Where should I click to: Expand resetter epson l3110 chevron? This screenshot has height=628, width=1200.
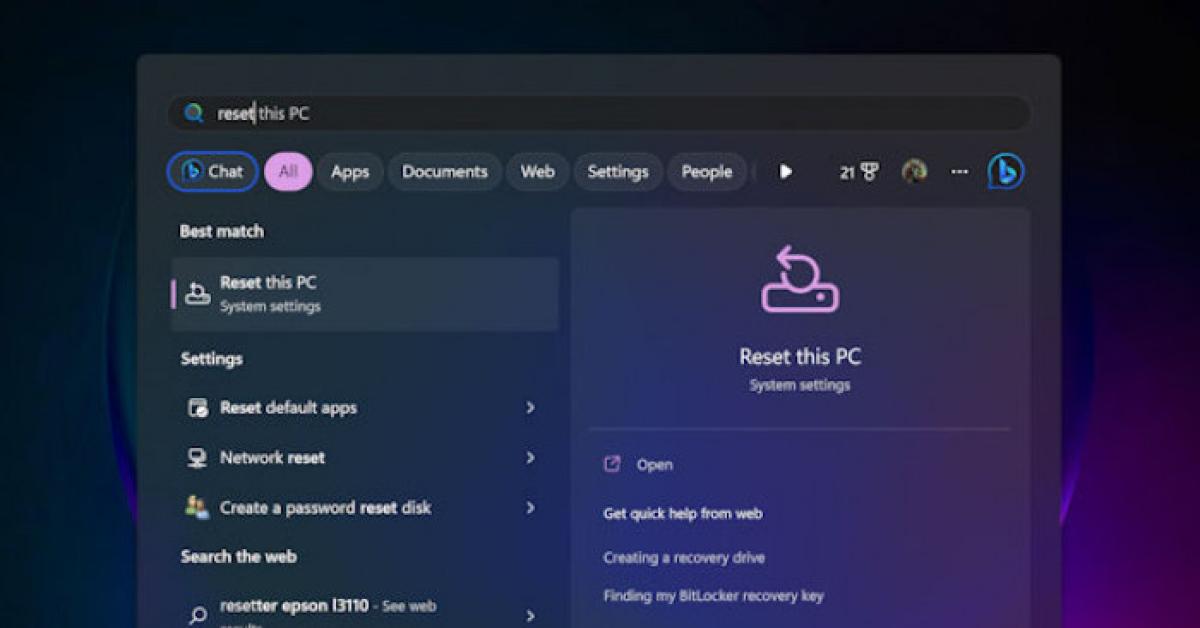pyautogui.click(x=530, y=616)
